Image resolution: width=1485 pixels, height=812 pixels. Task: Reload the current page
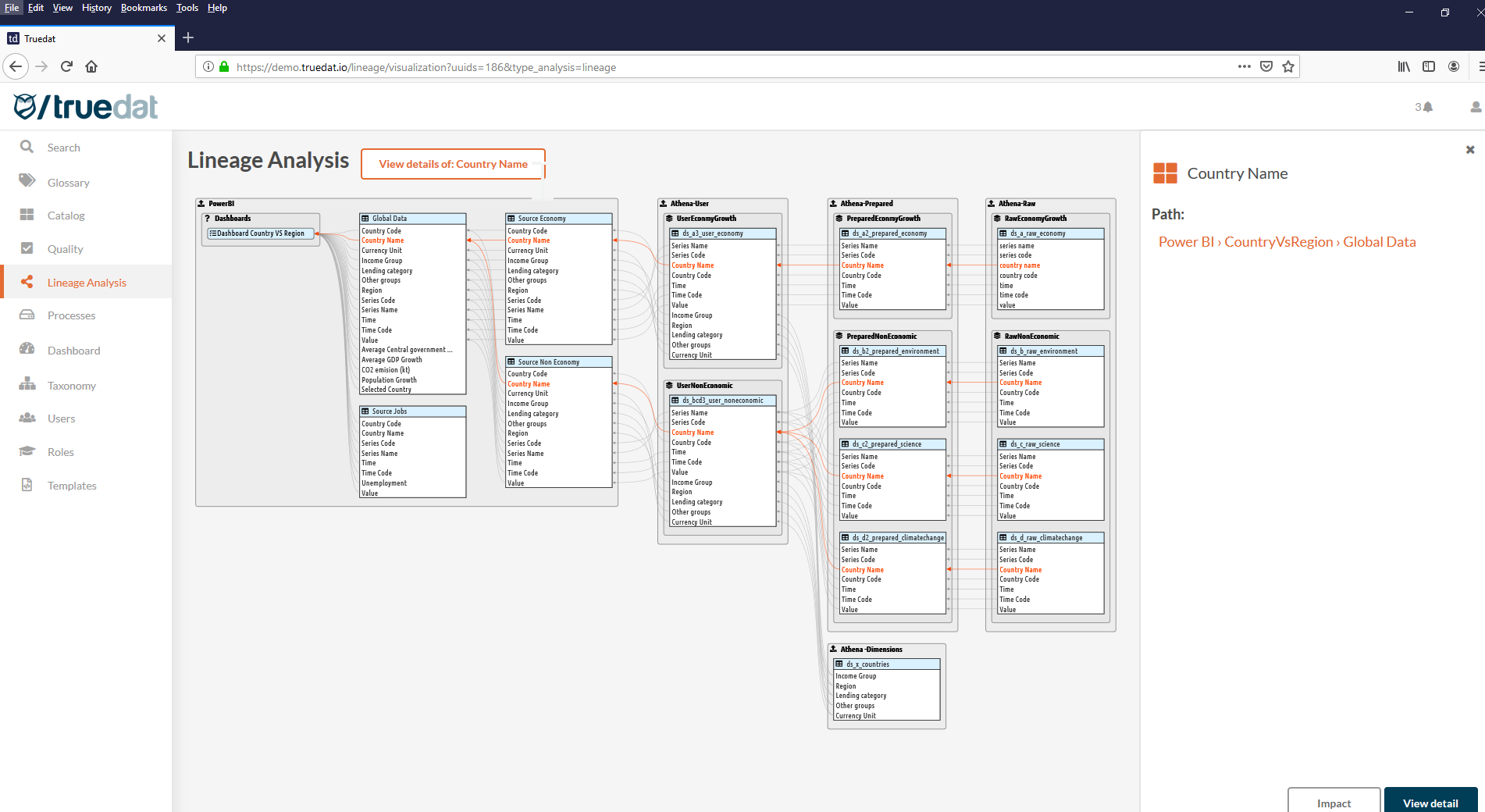pos(66,66)
